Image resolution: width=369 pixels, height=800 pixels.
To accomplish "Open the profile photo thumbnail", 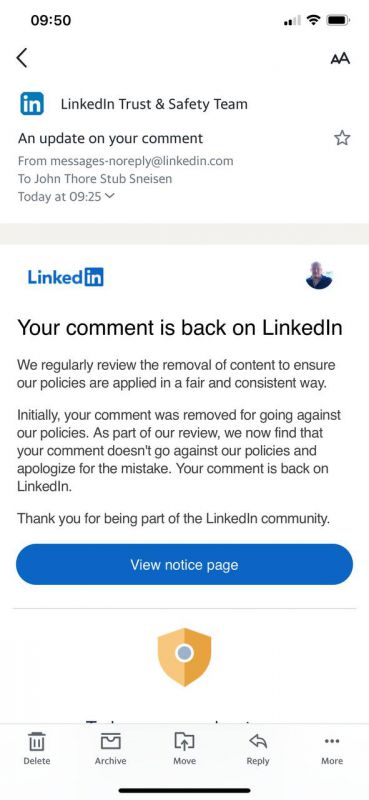I will [319, 276].
